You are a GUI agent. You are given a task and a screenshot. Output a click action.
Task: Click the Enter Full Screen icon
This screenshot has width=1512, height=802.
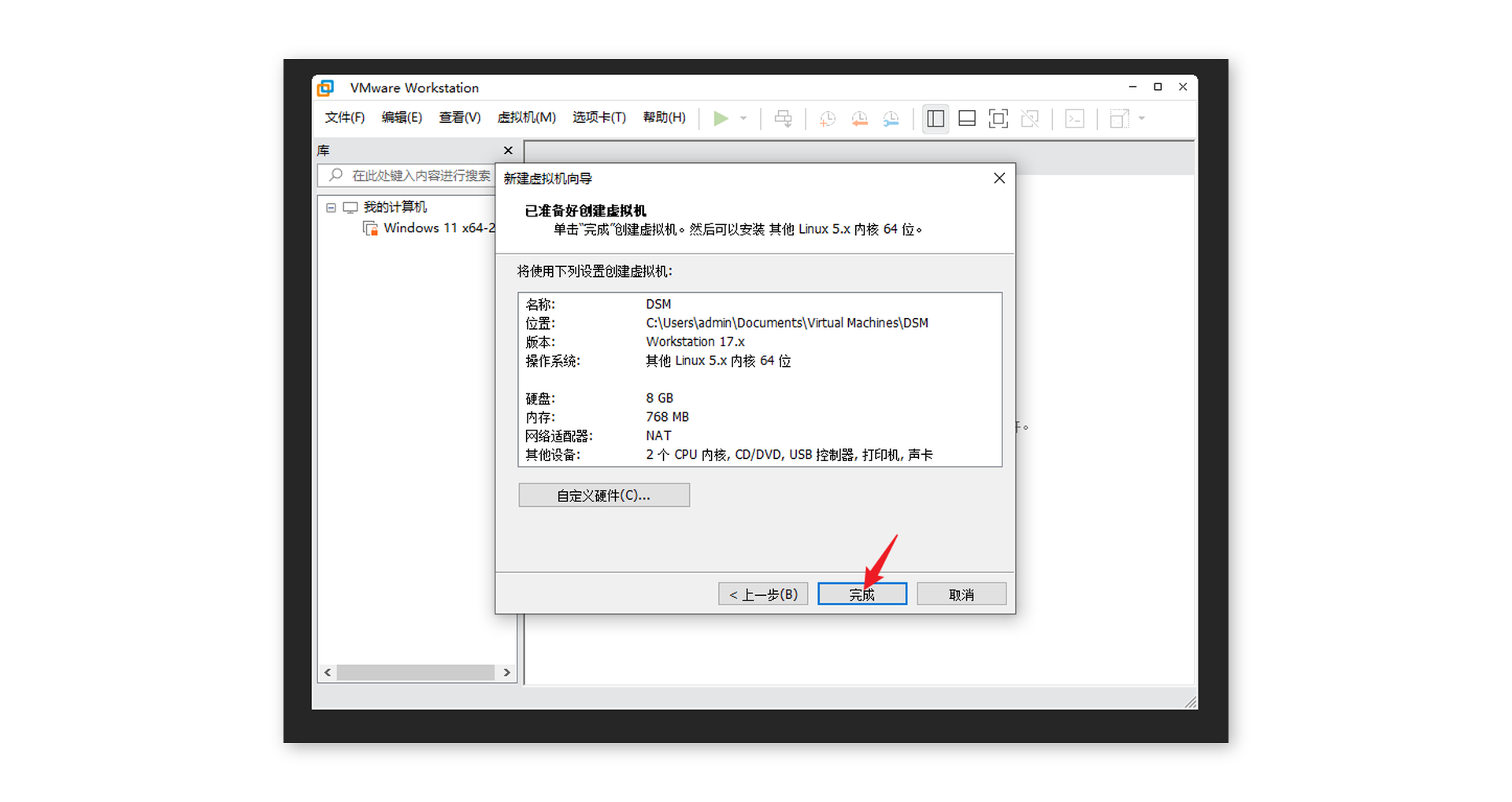(x=998, y=118)
